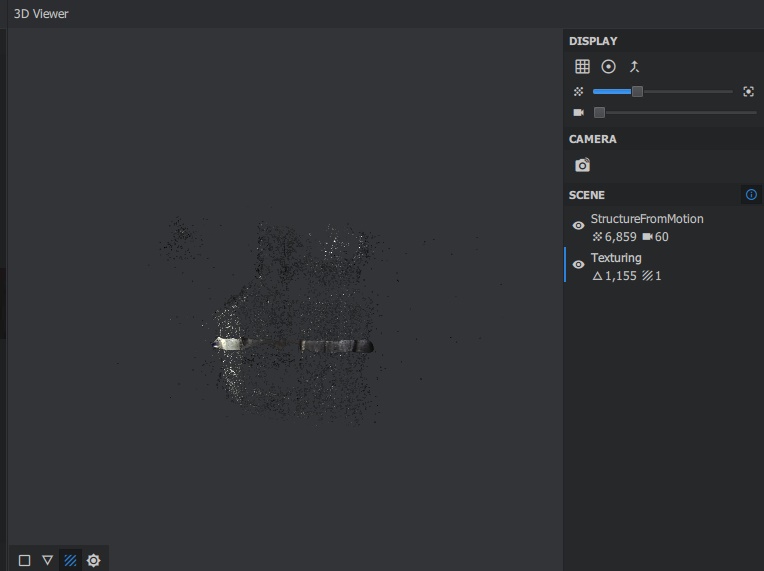Select the Texturing scene item
Image resolution: width=764 pixels, height=571 pixels.
(664, 266)
